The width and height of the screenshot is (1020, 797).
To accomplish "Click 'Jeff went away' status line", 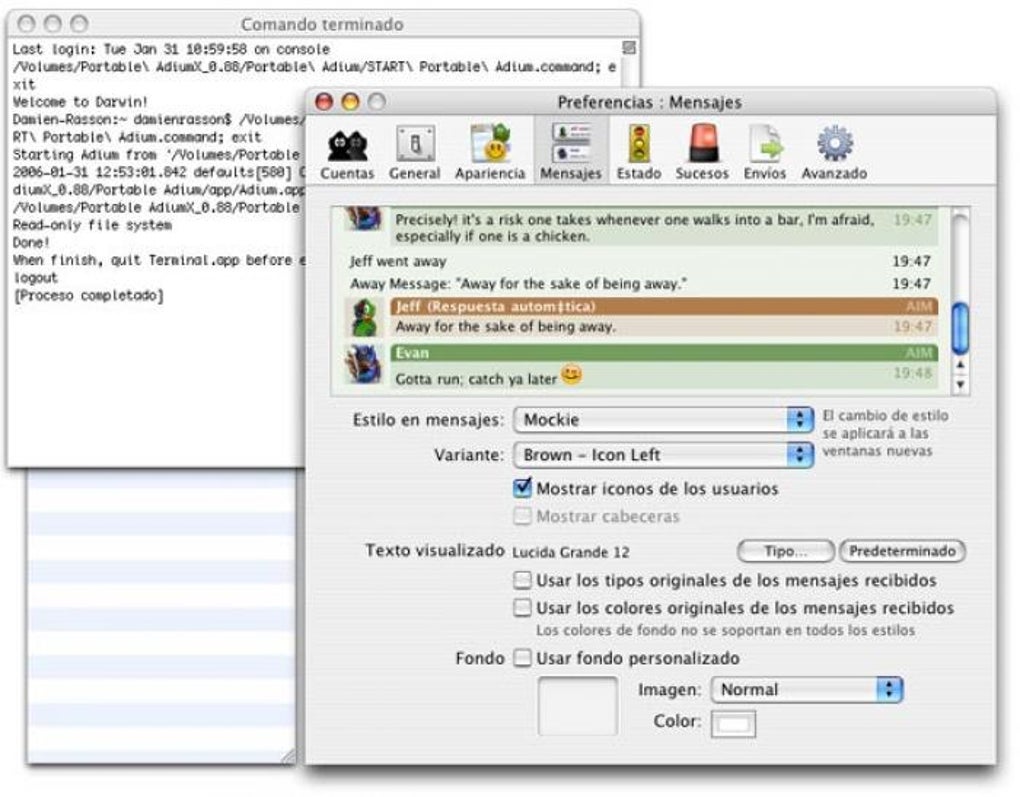I will [x=398, y=262].
